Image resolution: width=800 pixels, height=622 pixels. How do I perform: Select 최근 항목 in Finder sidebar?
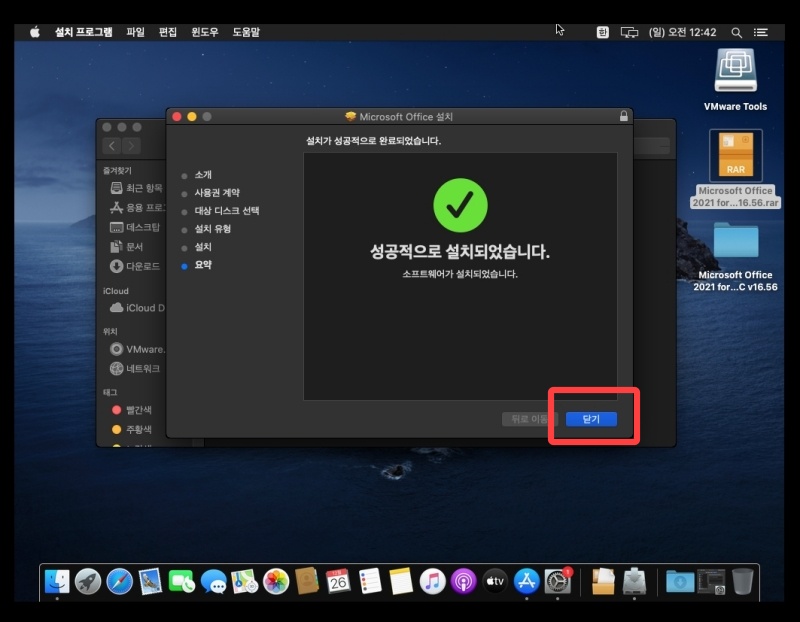(136, 188)
